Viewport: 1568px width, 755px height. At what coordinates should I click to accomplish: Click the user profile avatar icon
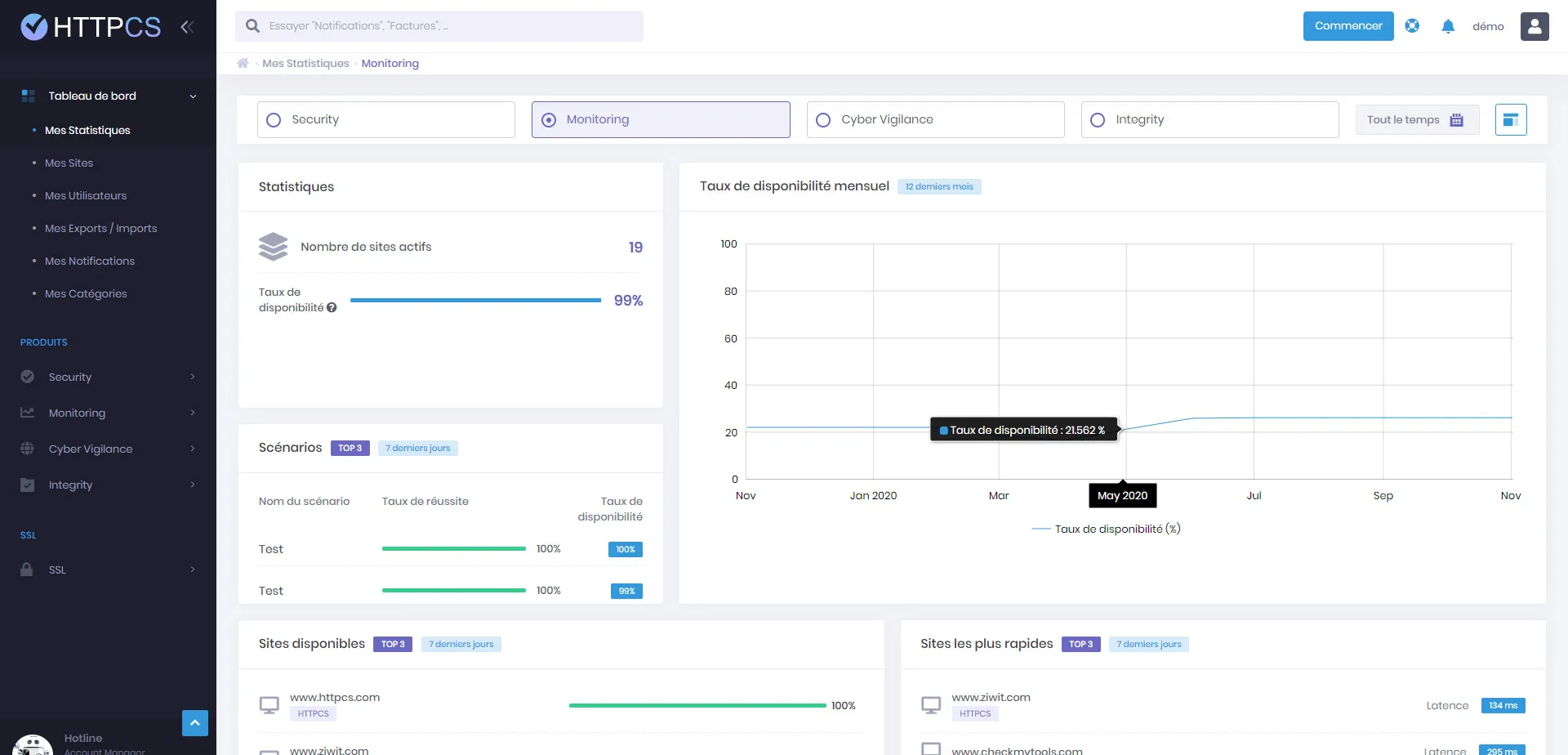[x=1535, y=26]
